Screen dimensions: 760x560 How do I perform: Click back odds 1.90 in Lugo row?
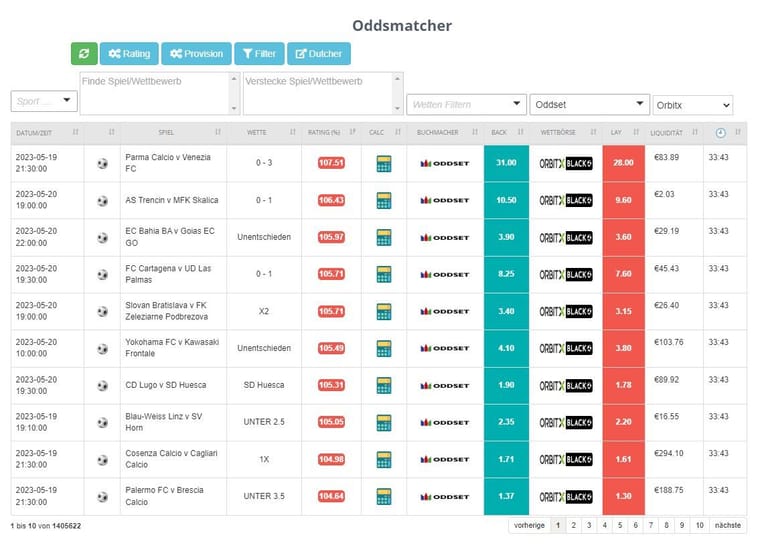point(507,385)
